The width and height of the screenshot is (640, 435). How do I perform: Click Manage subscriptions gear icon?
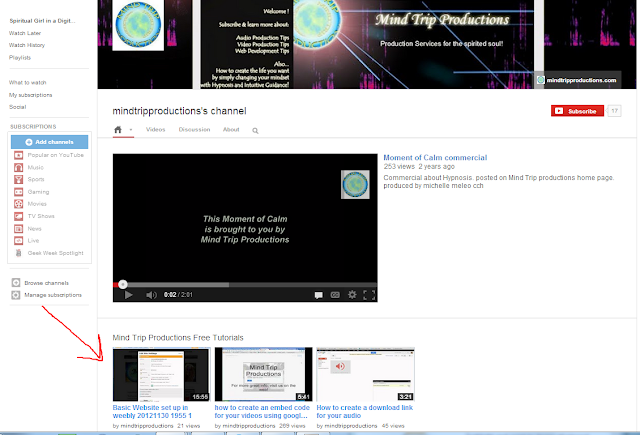coord(16,295)
